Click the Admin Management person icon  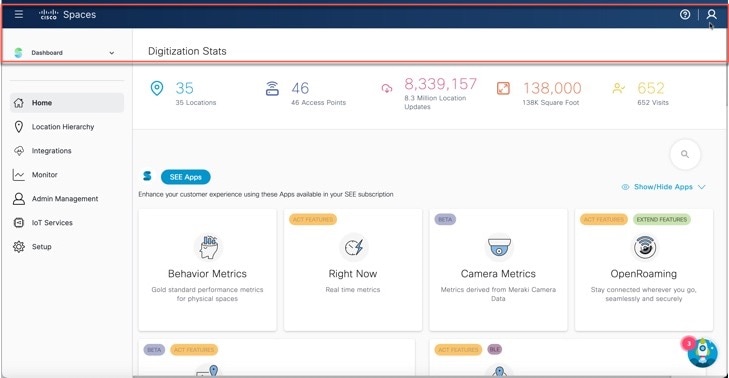[19, 199]
